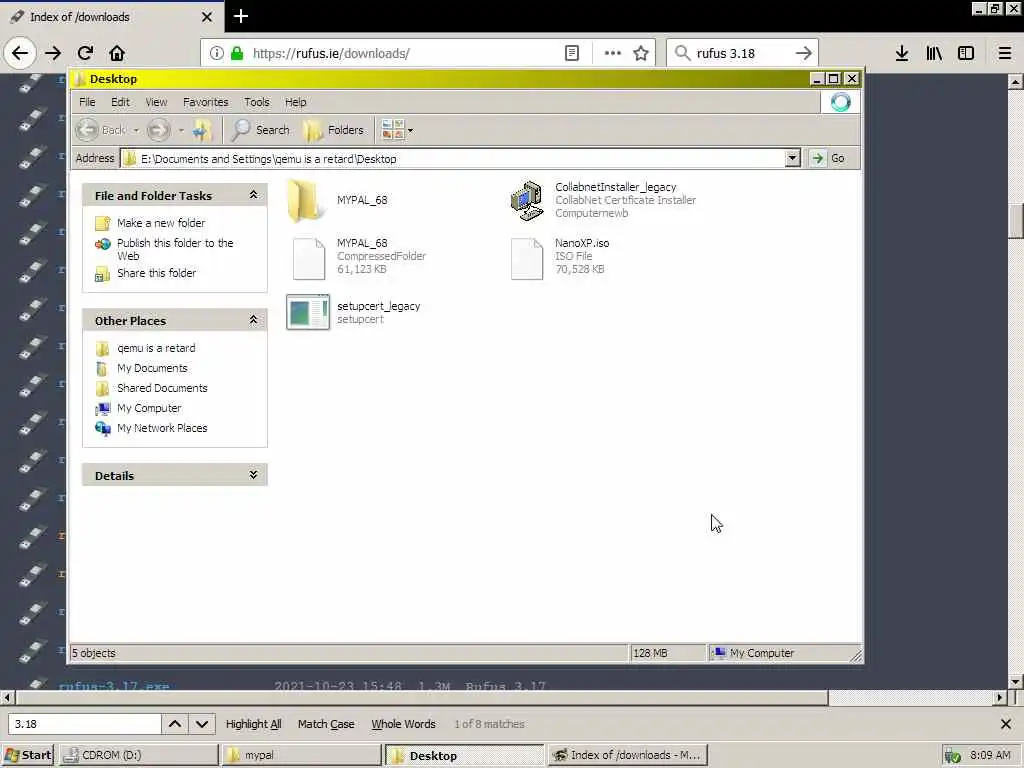Reload the rufus.ie page
Image resolution: width=1024 pixels, height=768 pixels.
pyautogui.click(x=85, y=53)
